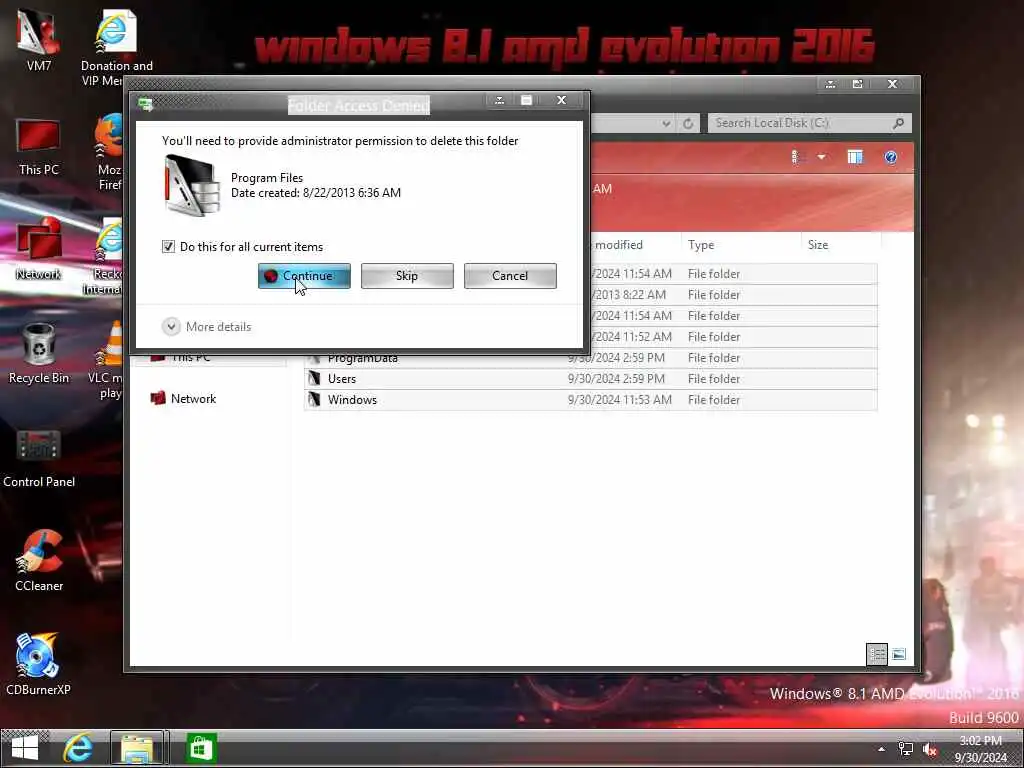Click the muted volume tray icon
Image resolution: width=1024 pixels, height=768 pixels.
[930, 749]
